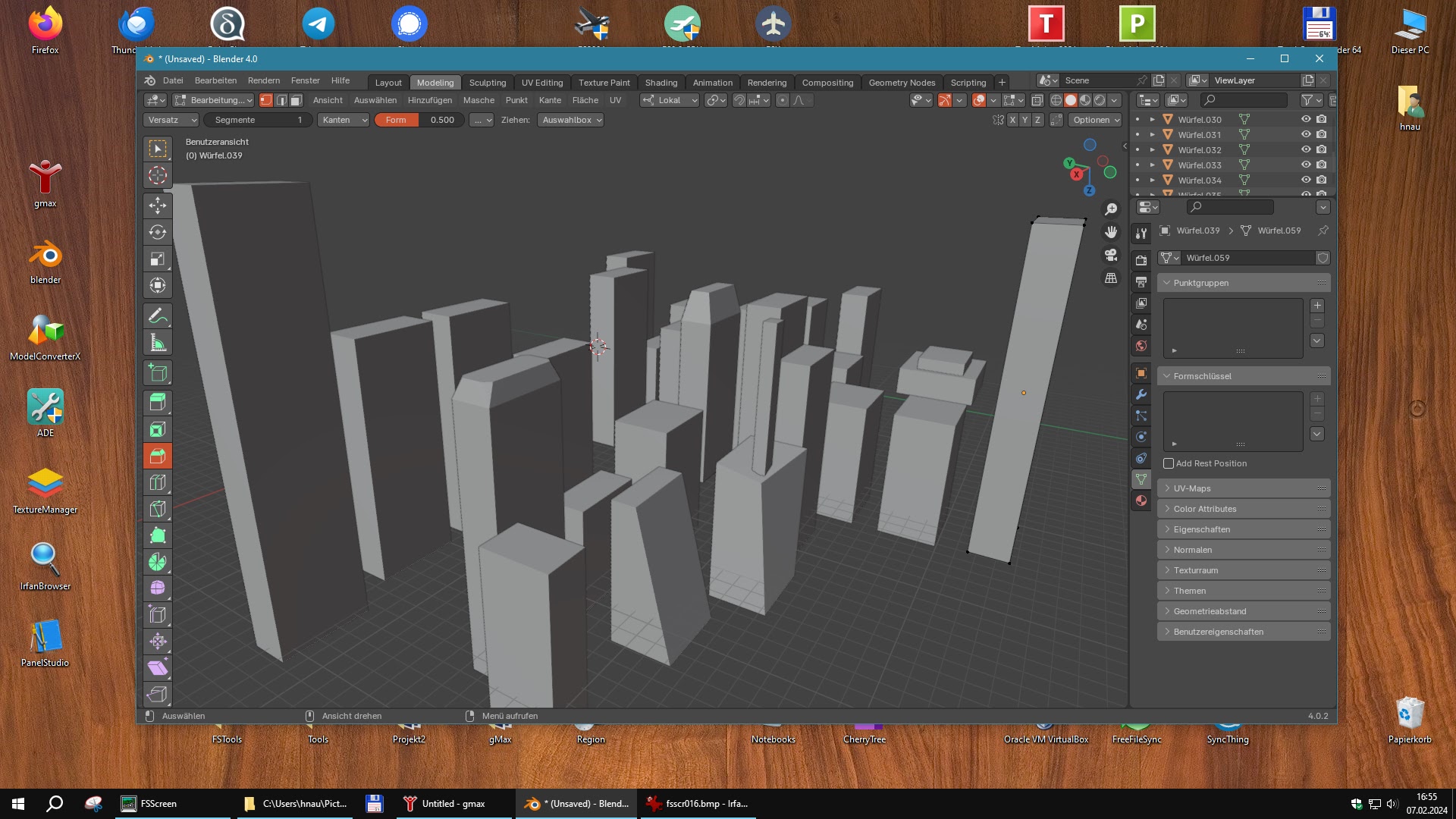Select the Measure tool
The width and height of the screenshot is (1456, 819).
158,342
